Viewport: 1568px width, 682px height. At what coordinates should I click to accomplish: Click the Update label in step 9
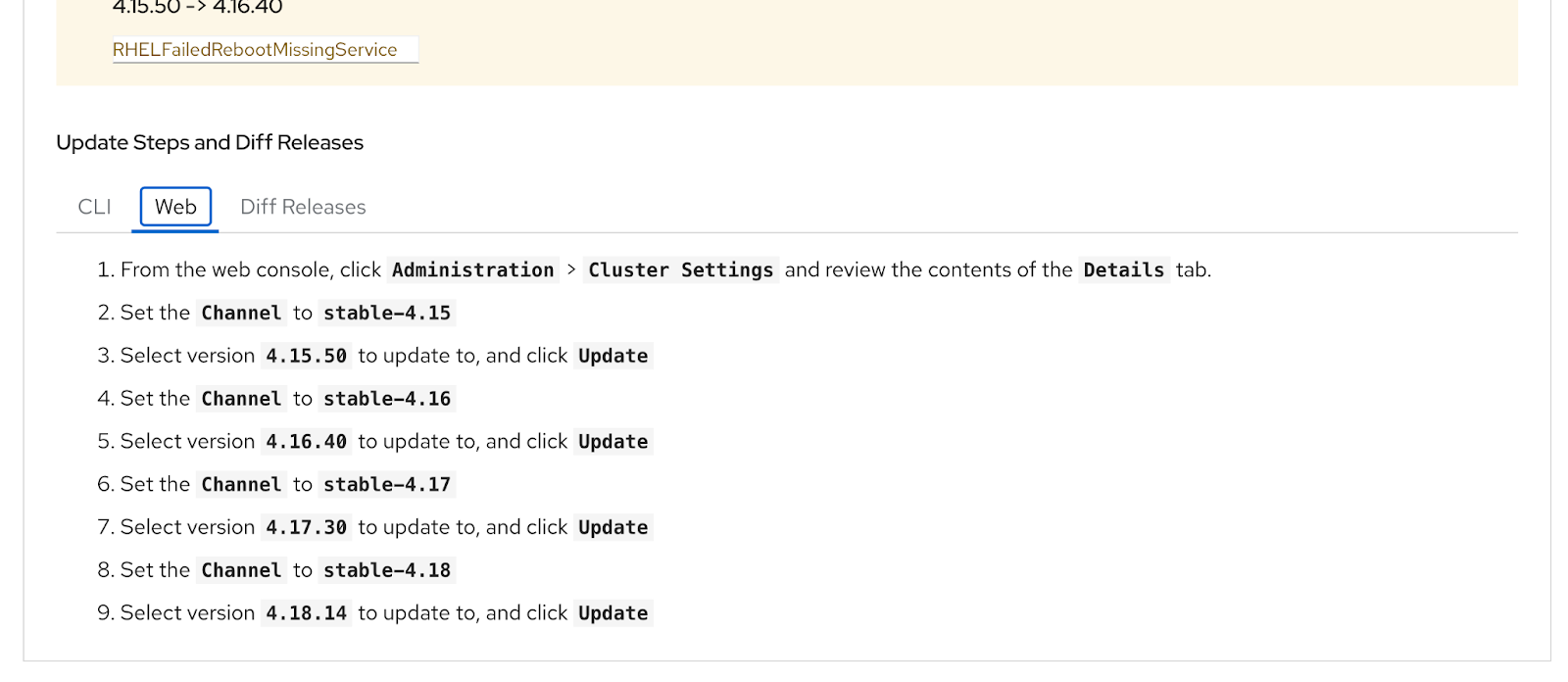pyautogui.click(x=612, y=612)
